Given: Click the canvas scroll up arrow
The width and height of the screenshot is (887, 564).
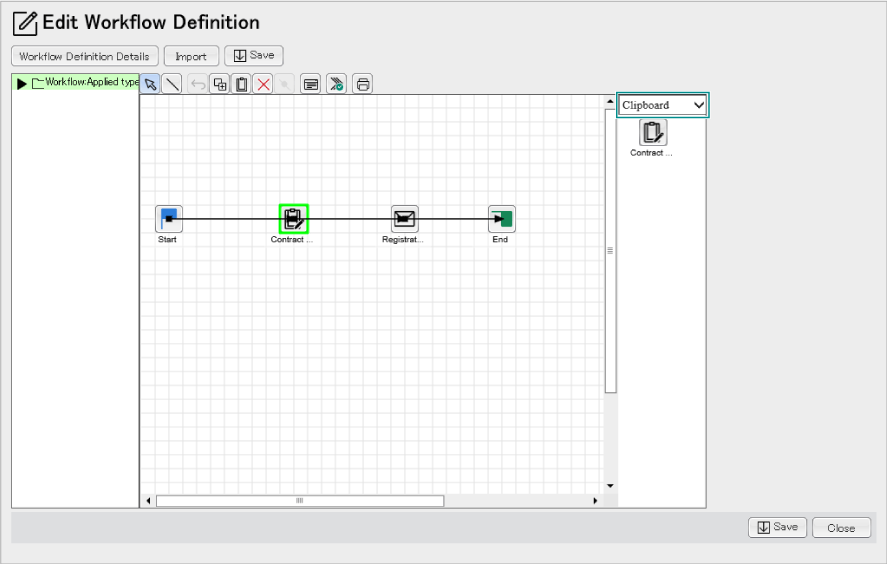Looking at the screenshot, I should coord(610,102).
